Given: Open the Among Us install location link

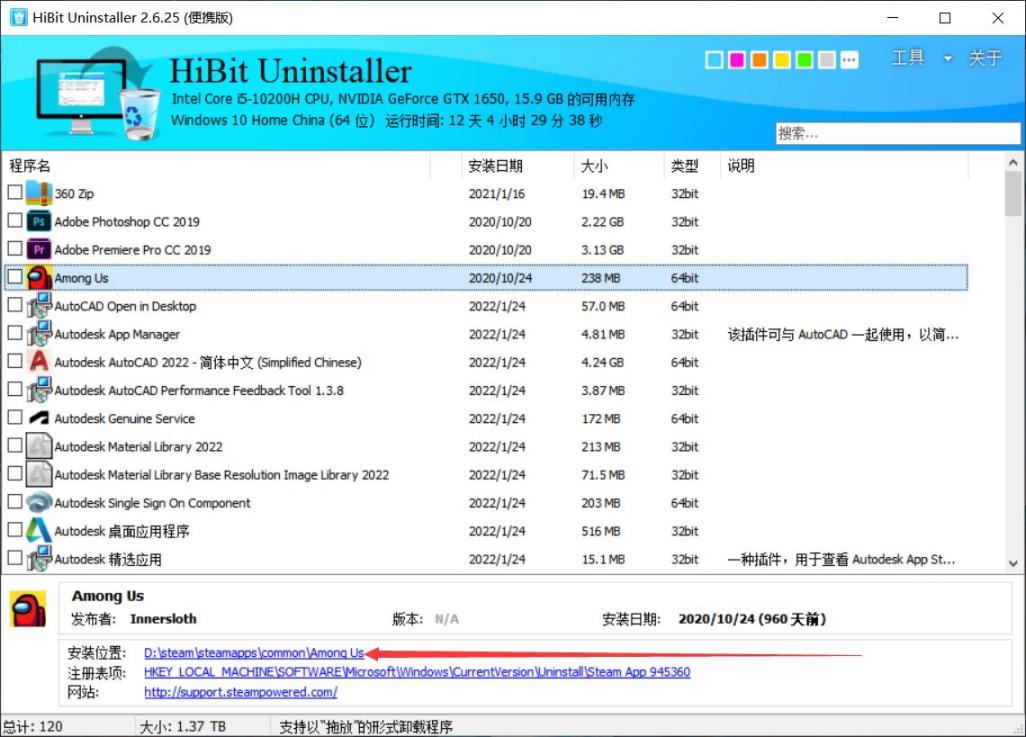Looking at the screenshot, I should (254, 653).
